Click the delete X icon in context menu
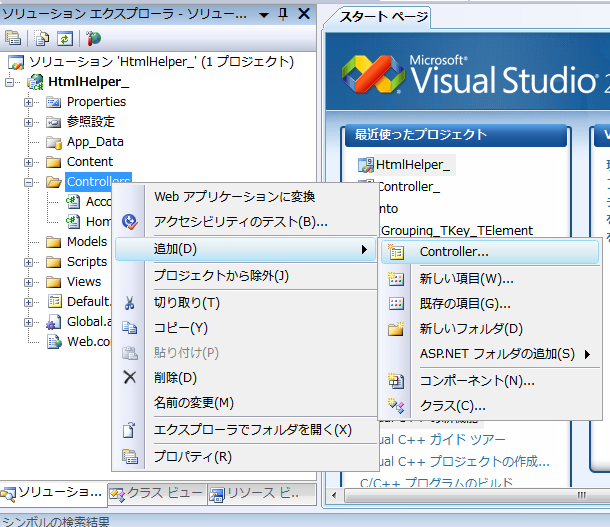 [x=130, y=377]
